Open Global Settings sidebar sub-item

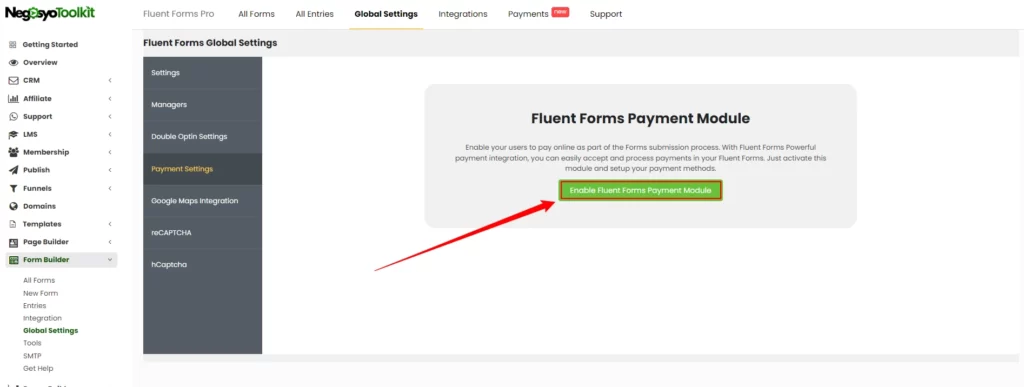tap(50, 330)
